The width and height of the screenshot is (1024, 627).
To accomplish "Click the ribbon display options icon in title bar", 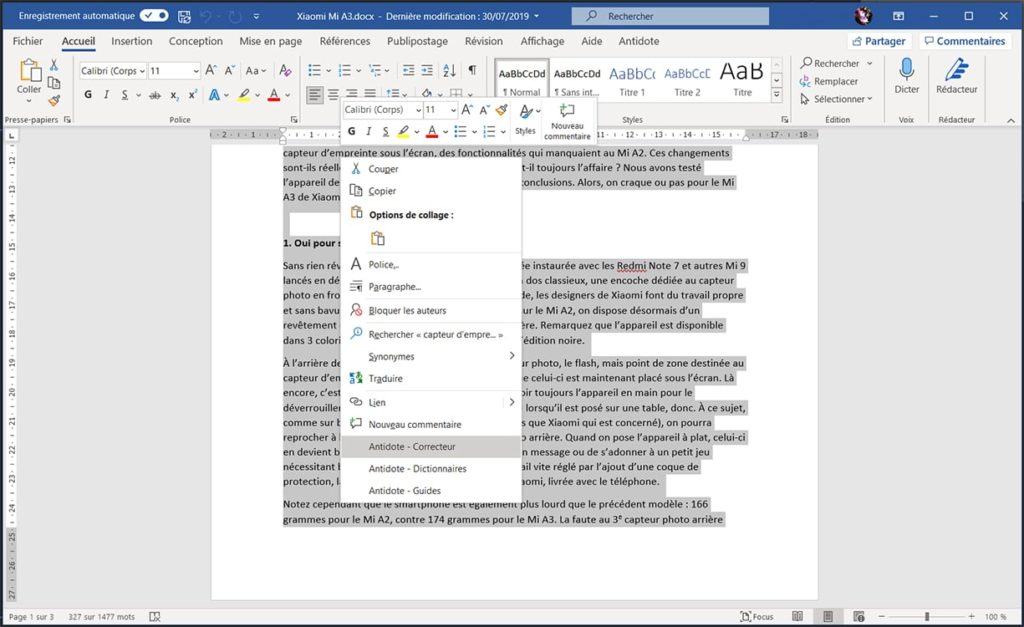I will pyautogui.click(x=899, y=16).
